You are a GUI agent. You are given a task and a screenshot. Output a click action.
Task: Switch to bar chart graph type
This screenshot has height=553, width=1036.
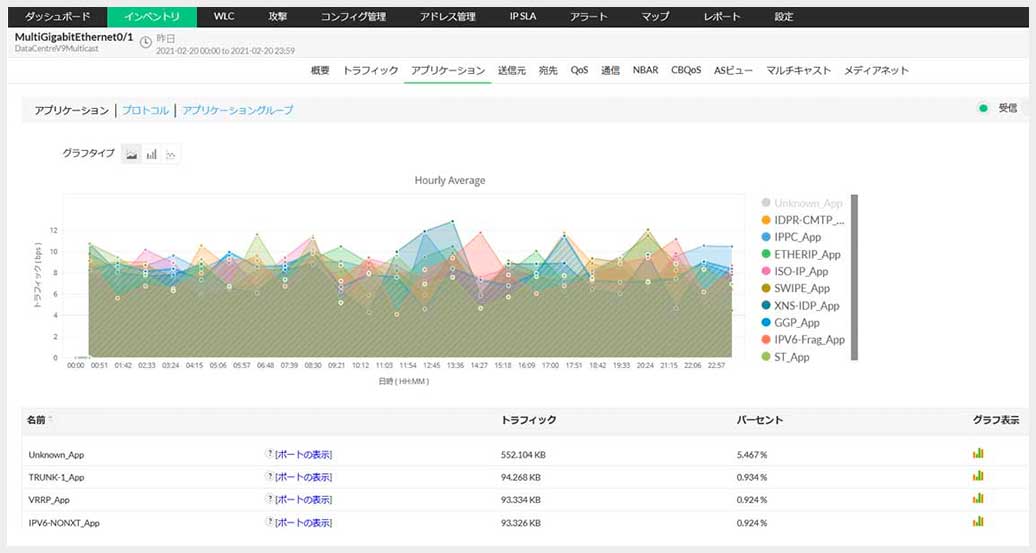[x=151, y=154]
